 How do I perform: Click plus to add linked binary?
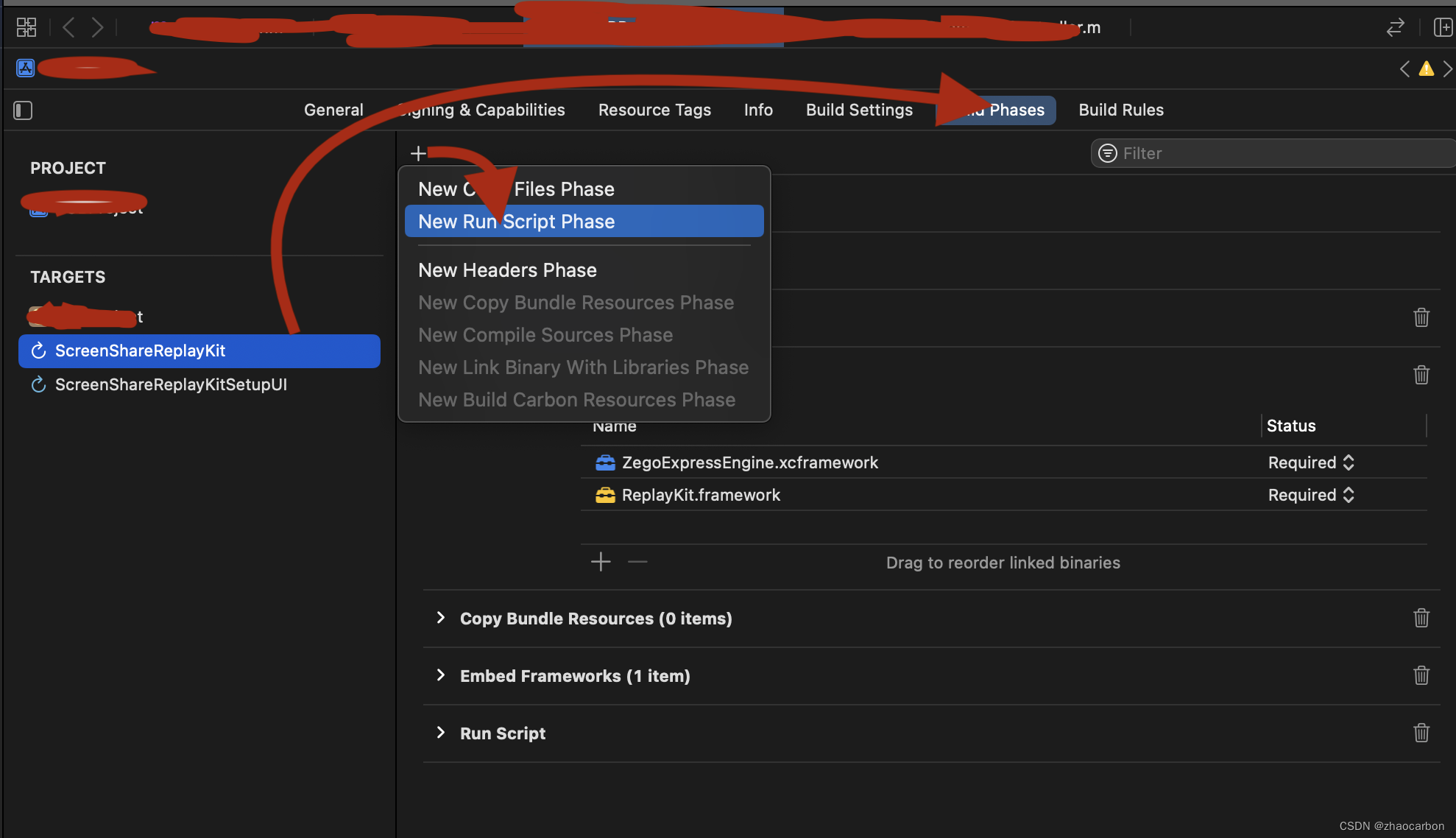[601, 562]
